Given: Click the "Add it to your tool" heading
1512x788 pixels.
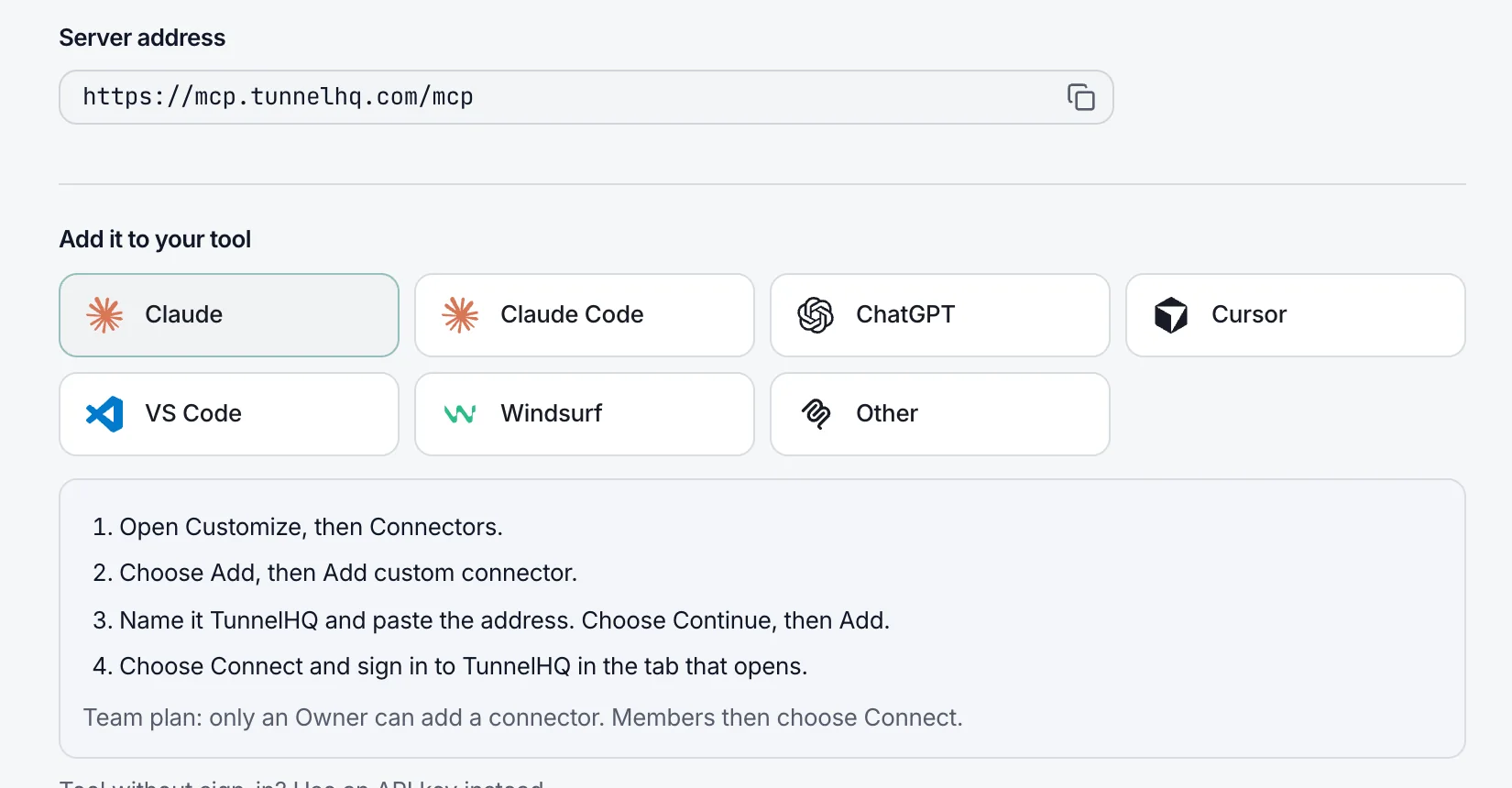Looking at the screenshot, I should pyautogui.click(x=155, y=239).
